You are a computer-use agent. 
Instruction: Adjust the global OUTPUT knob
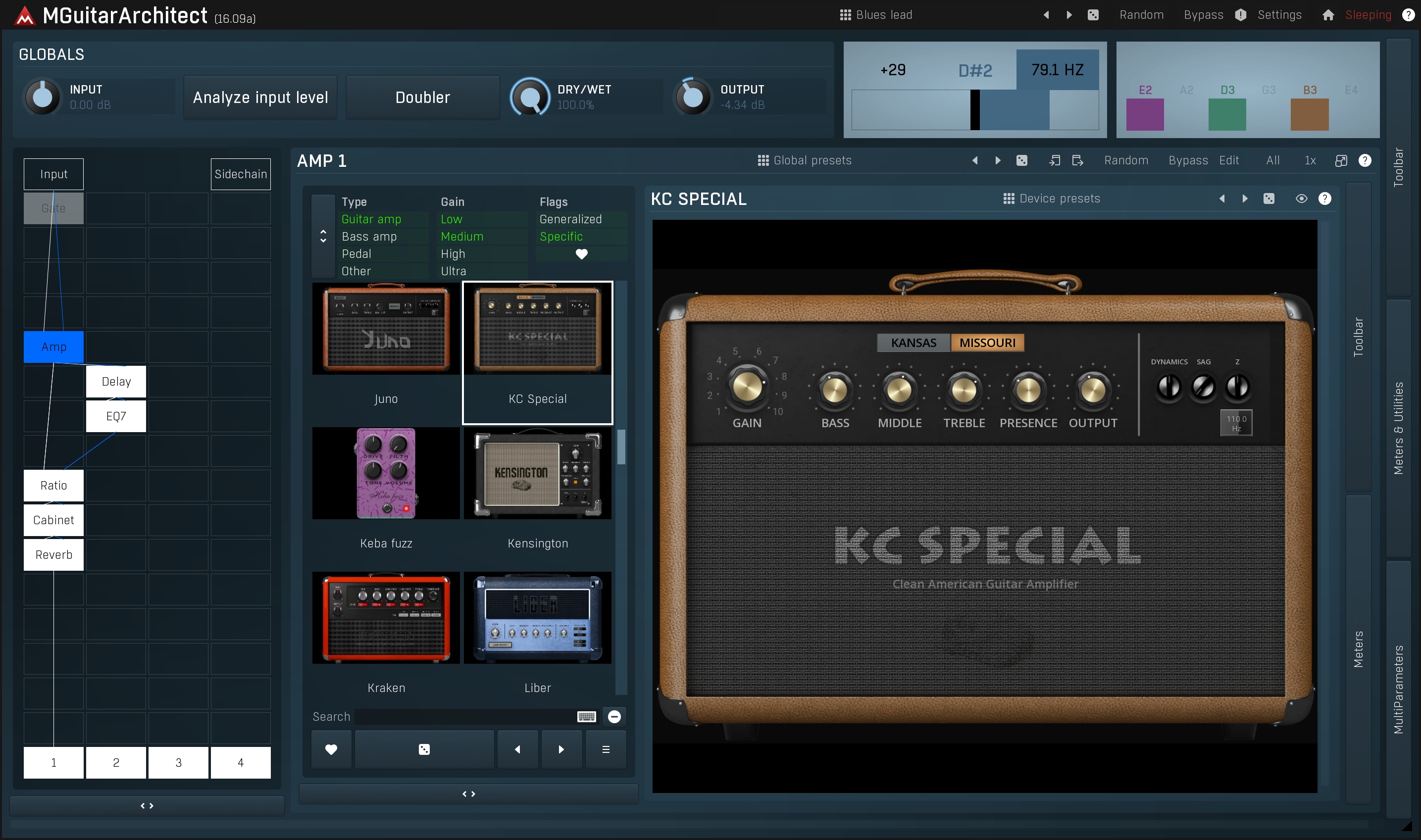[x=692, y=98]
